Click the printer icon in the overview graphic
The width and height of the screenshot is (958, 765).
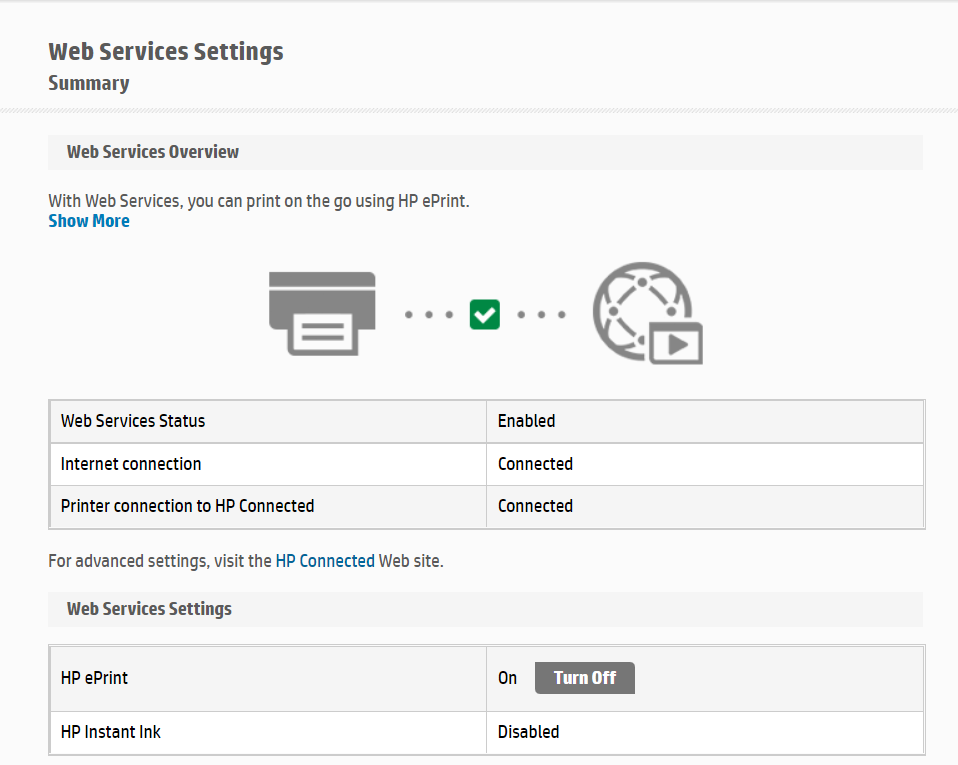click(x=321, y=312)
